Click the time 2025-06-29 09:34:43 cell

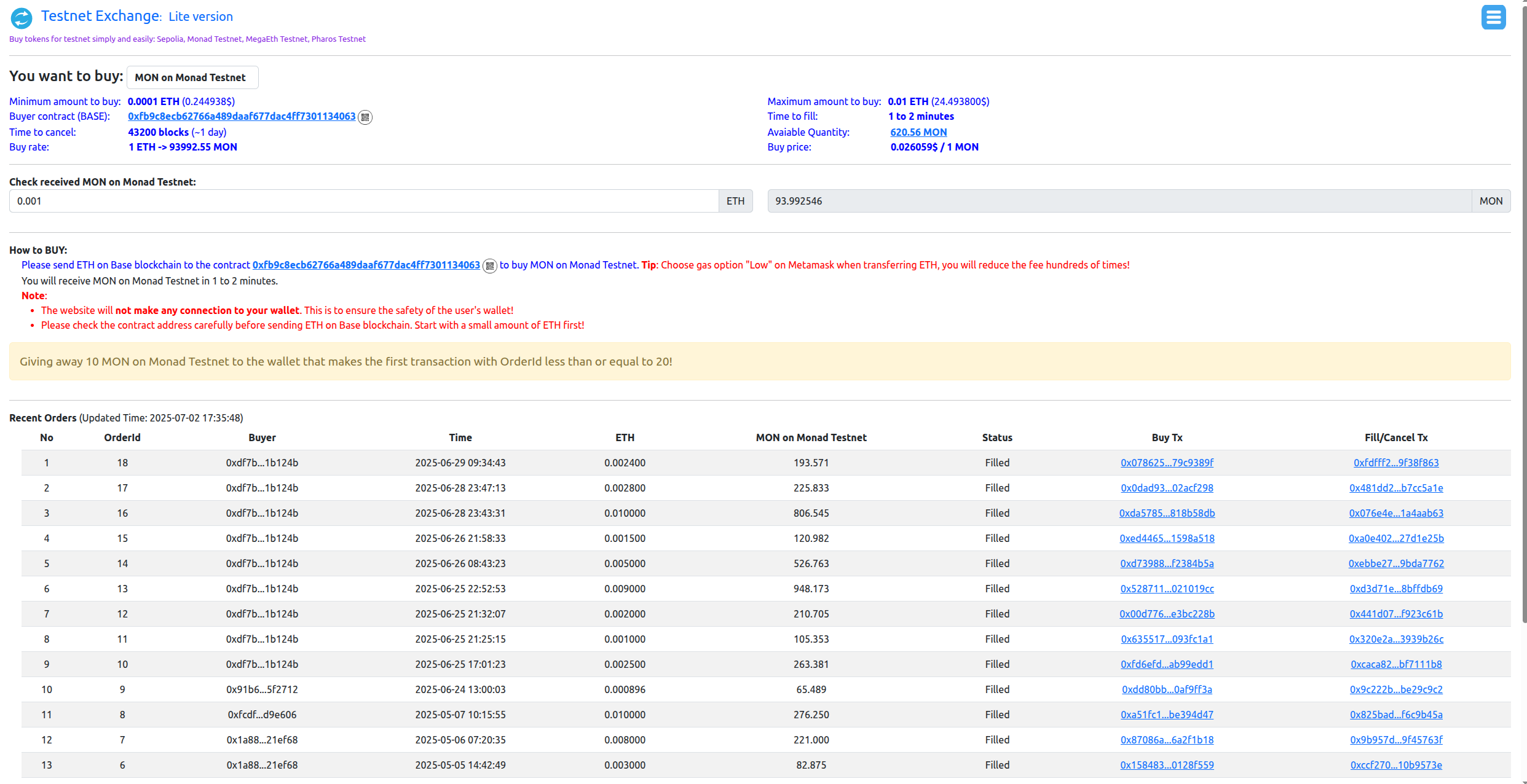460,463
